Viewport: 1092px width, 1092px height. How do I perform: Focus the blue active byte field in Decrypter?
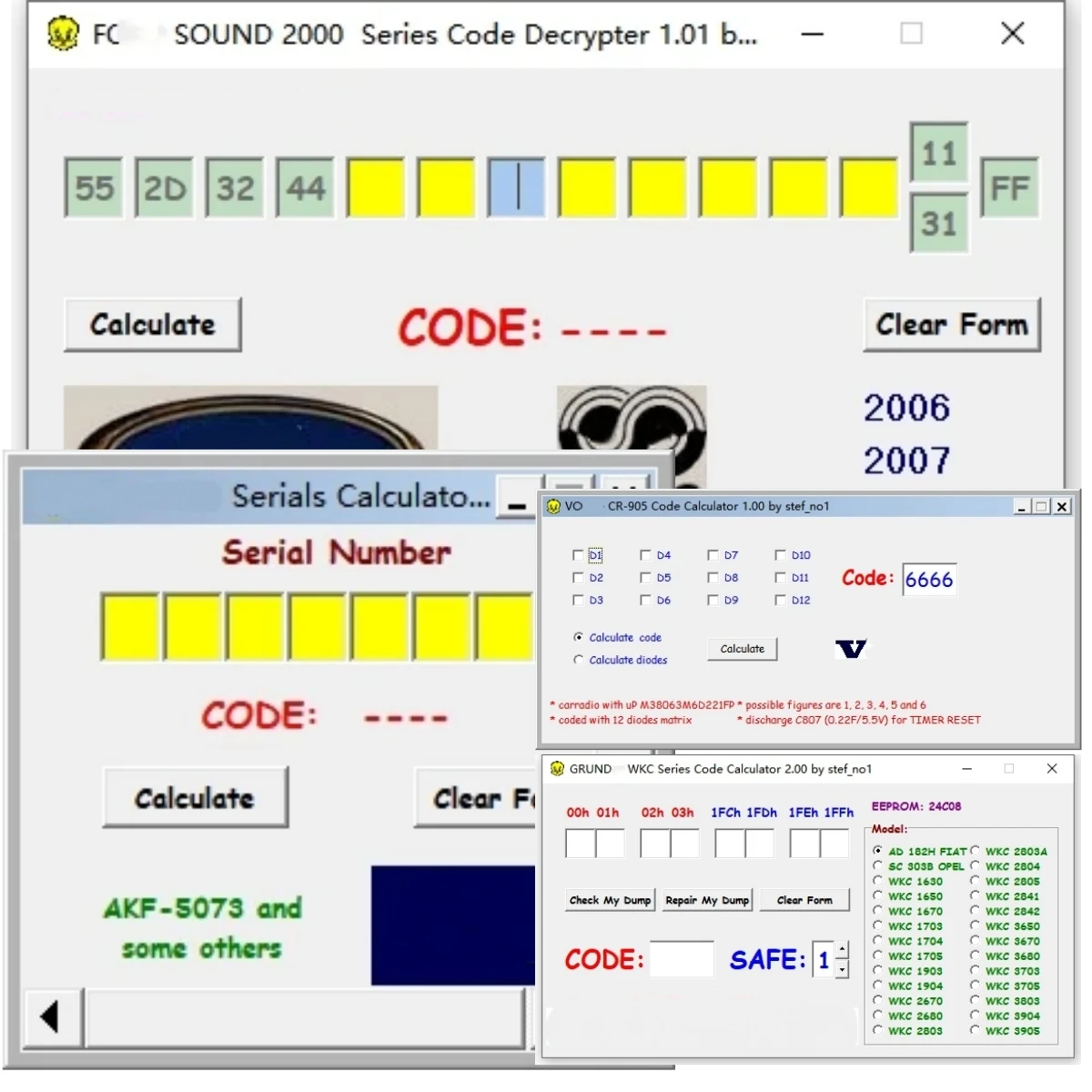pos(517,187)
